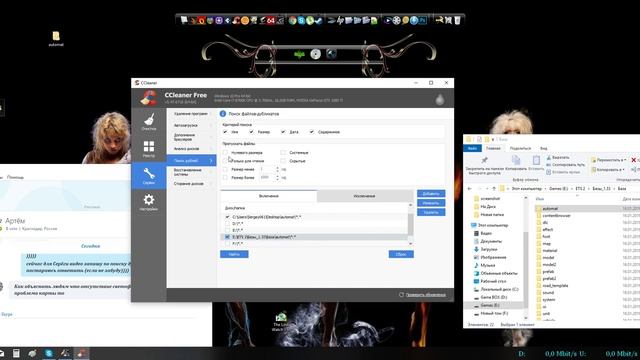Launch Skype from the top dock

click(x=301, y=20)
